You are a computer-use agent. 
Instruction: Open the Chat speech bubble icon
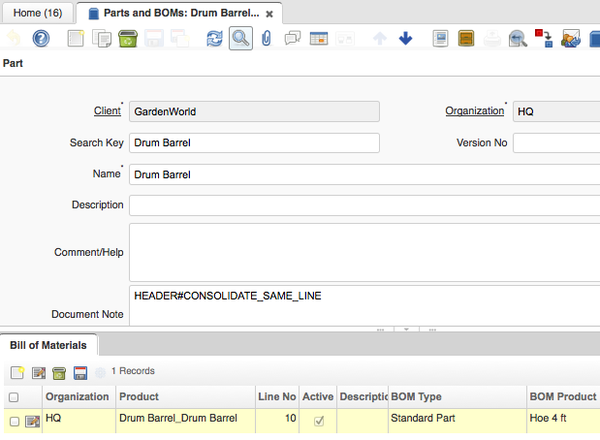point(293,39)
